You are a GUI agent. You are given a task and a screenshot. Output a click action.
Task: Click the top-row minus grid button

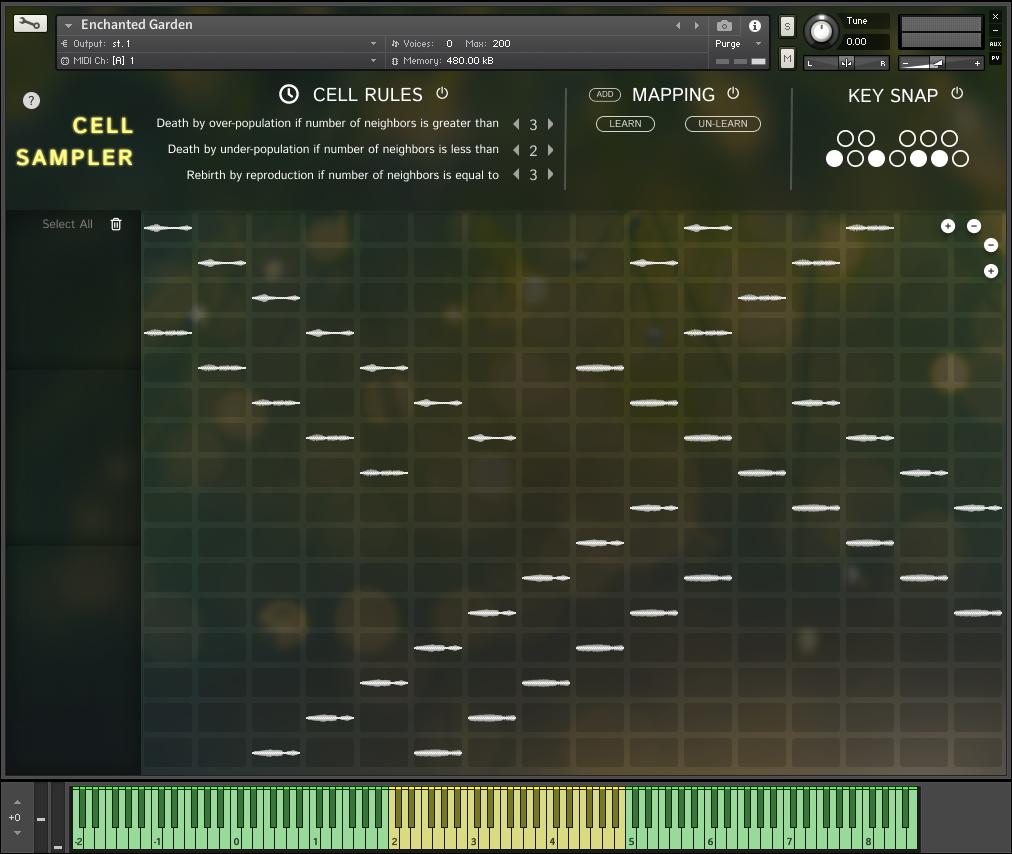[974, 226]
